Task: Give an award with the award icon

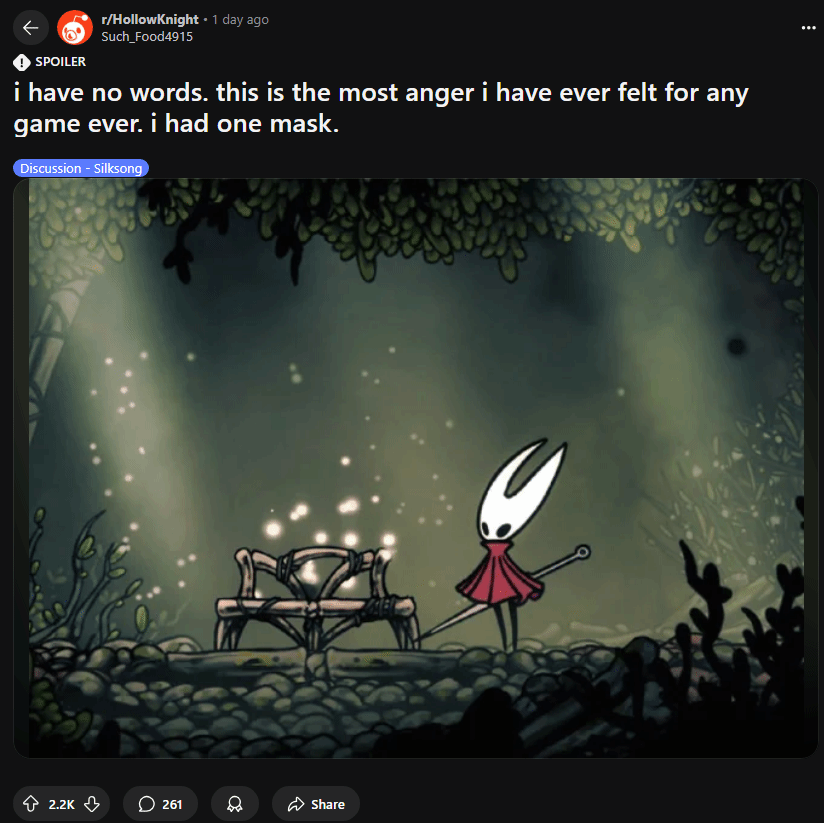Action: (234, 804)
